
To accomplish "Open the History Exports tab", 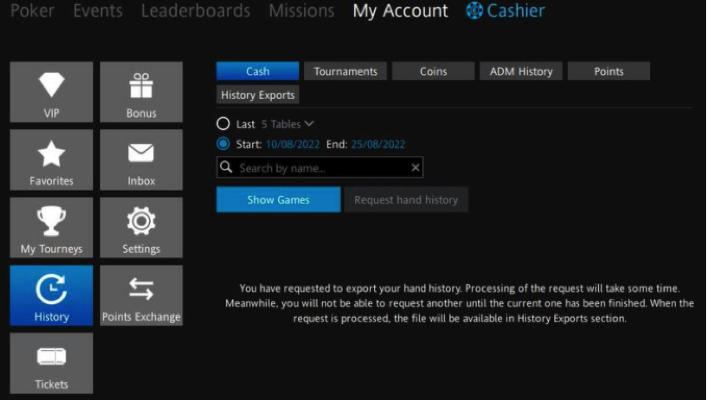I will (x=257, y=95).
